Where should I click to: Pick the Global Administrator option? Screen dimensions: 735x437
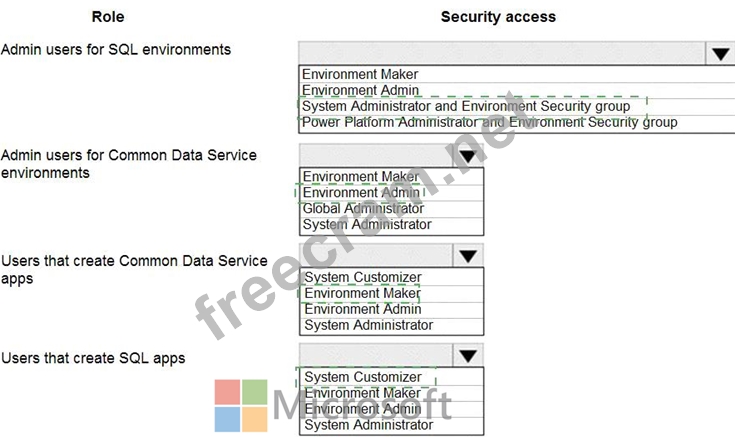pos(391,209)
